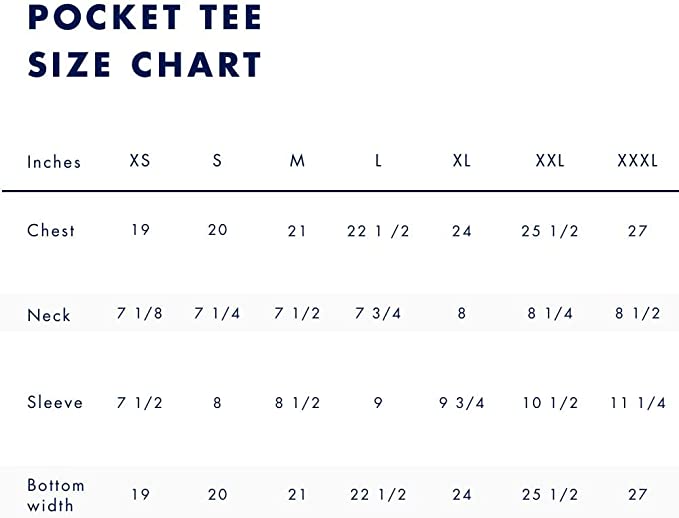Click chest value 20 for size S
Image resolution: width=679 pixels, height=518 pixels.
217,230
